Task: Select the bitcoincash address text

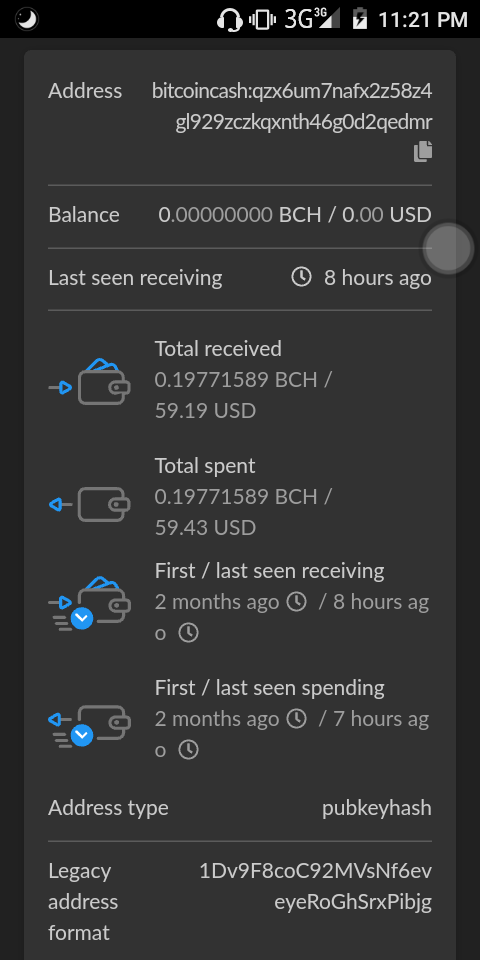Action: tap(292, 107)
